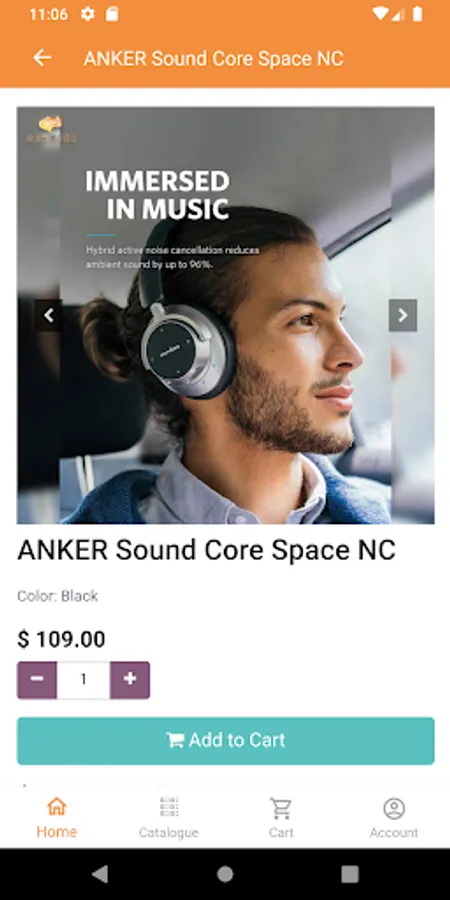Show the previous product image
Image resolution: width=450 pixels, height=900 pixels.
tap(48, 315)
